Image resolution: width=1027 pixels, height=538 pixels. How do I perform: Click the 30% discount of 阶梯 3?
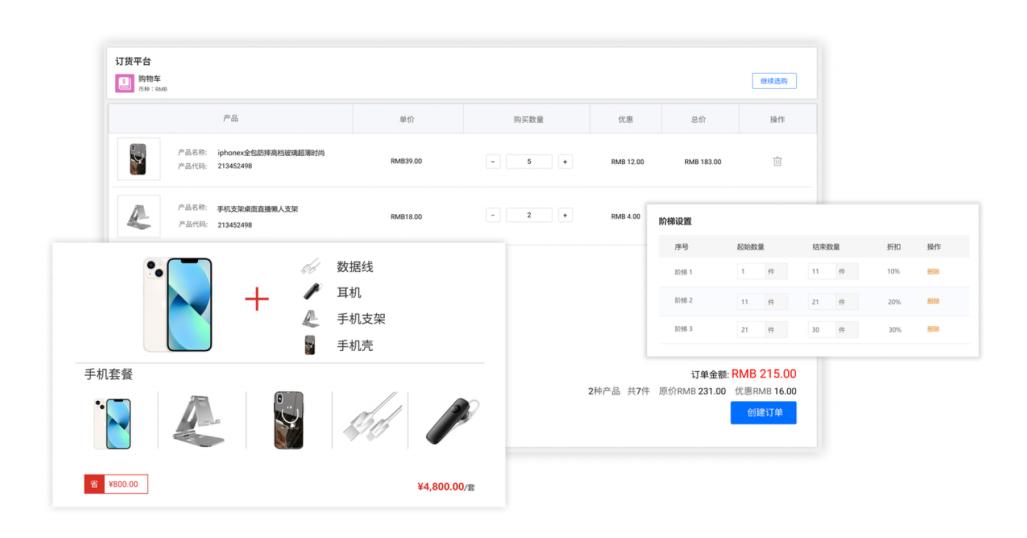(895, 330)
